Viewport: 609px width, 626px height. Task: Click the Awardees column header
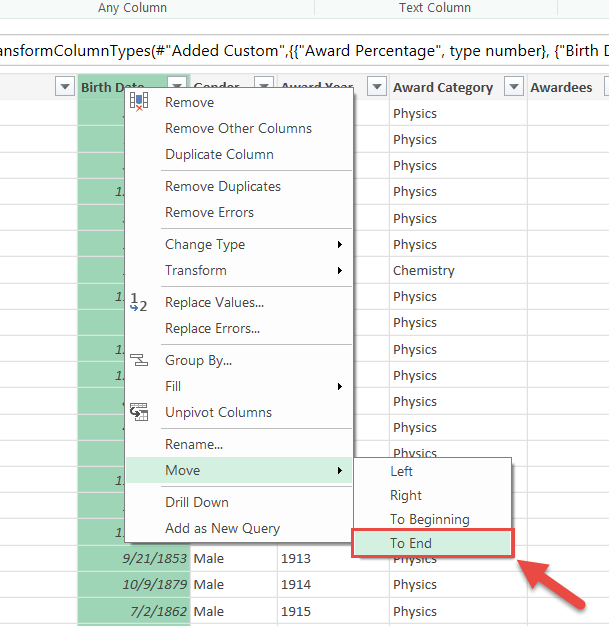coord(561,87)
